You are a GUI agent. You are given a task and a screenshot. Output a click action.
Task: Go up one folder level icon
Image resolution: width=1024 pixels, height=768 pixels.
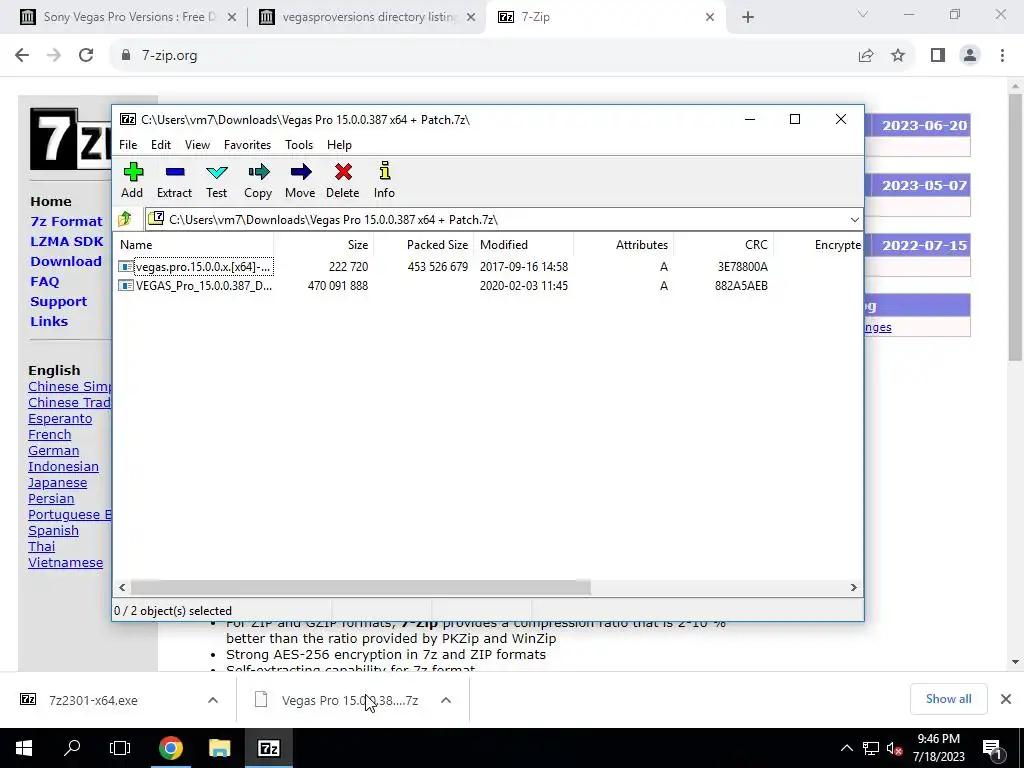click(x=125, y=219)
